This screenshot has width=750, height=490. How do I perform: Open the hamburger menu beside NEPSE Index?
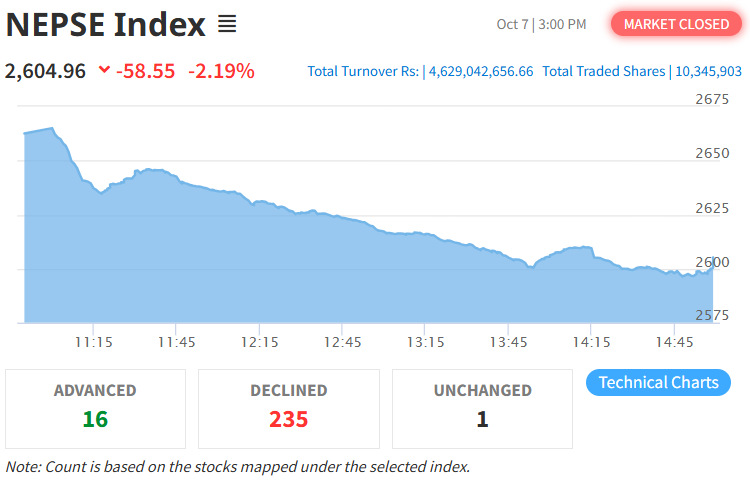[x=227, y=23]
